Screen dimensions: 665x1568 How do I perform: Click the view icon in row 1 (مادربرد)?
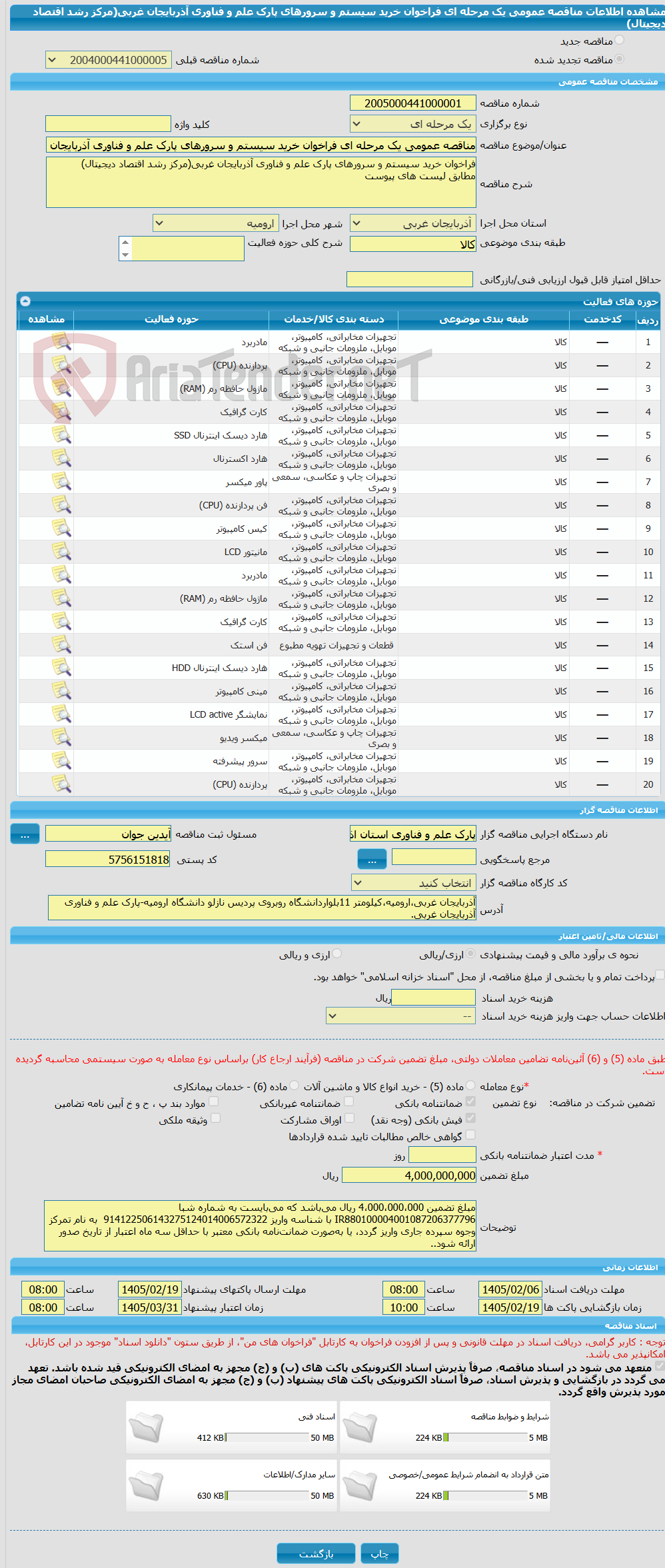61,342
